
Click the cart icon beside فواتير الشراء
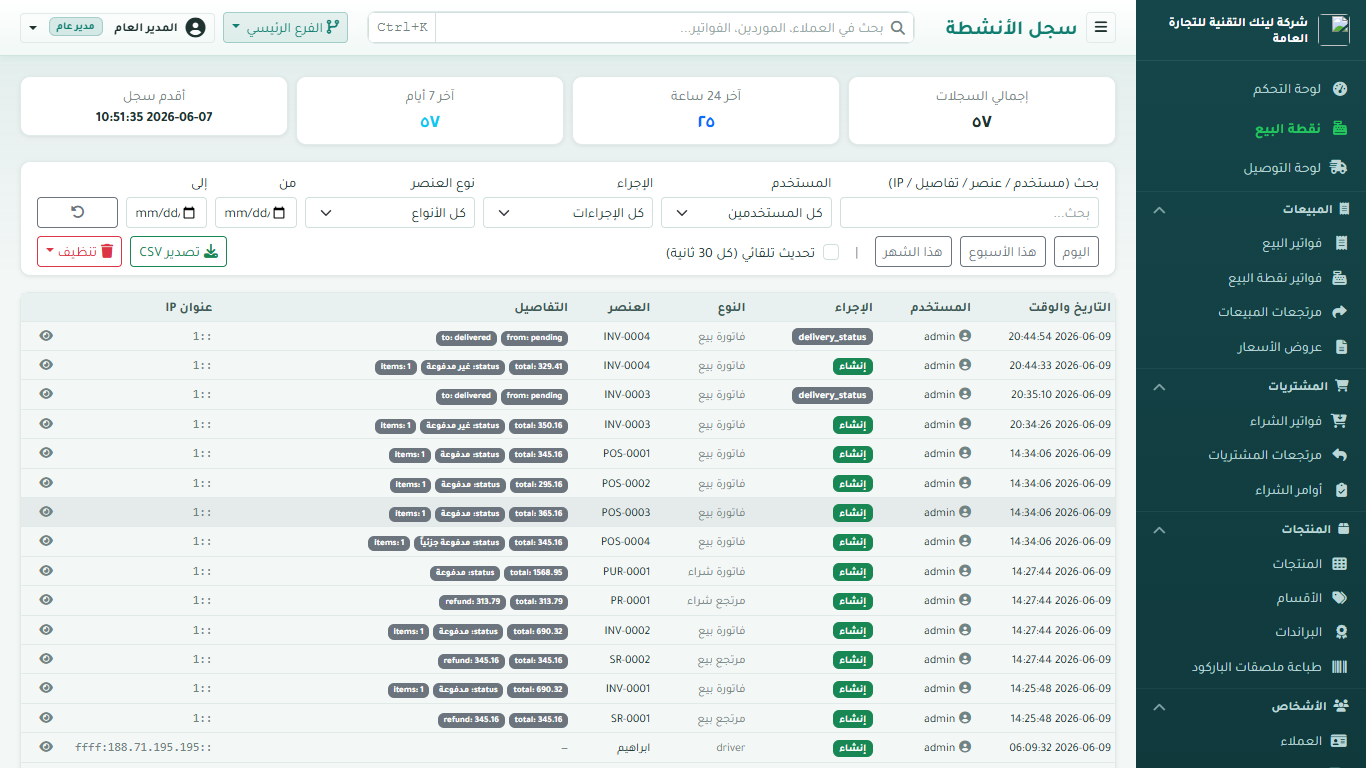tap(1341, 421)
